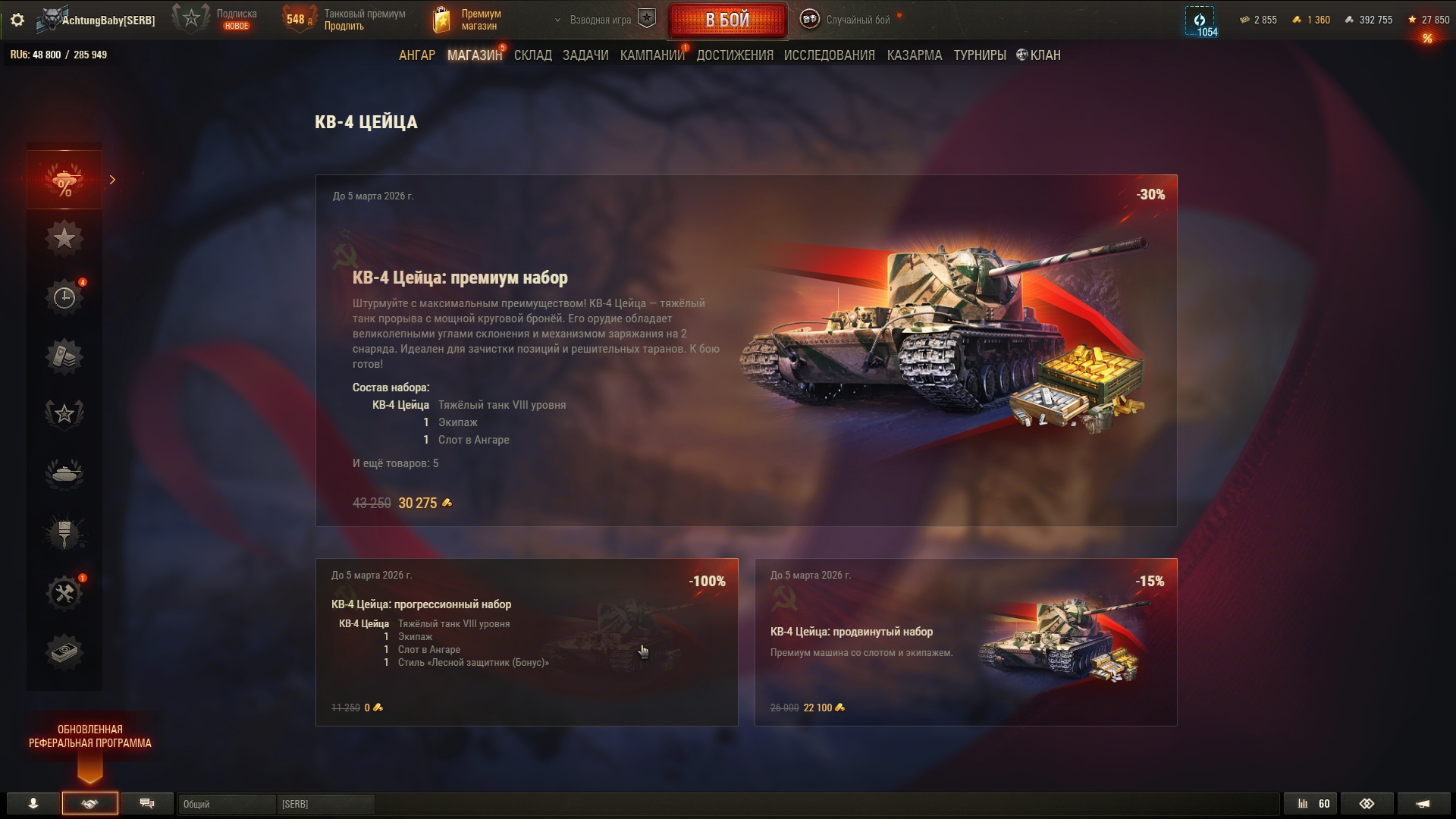Image resolution: width=1456 pixels, height=819 pixels.
Task: Switch to the Склад tab
Action: pyautogui.click(x=533, y=55)
